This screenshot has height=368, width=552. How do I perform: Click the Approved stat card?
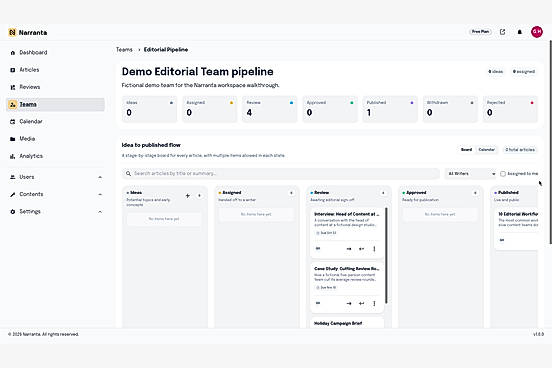click(330, 109)
